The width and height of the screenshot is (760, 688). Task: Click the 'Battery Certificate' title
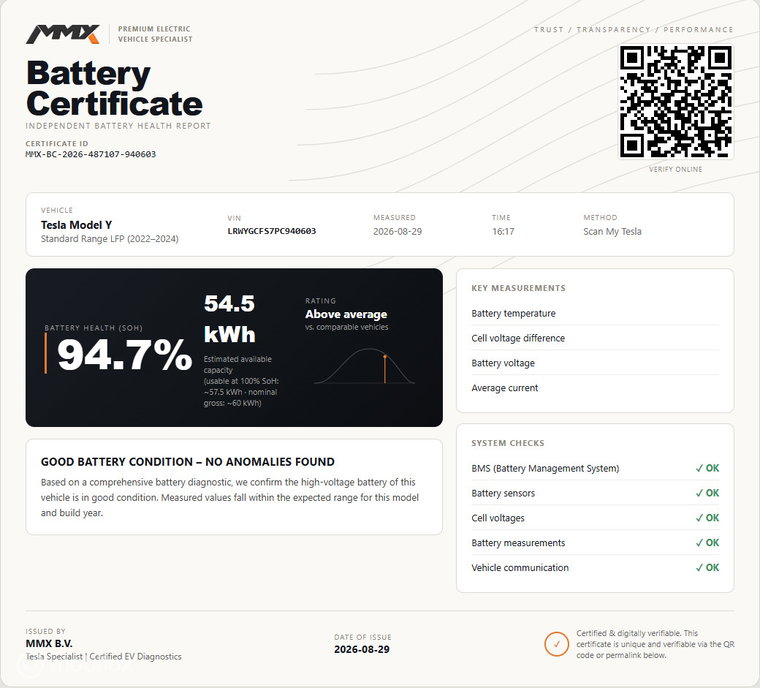click(x=114, y=88)
